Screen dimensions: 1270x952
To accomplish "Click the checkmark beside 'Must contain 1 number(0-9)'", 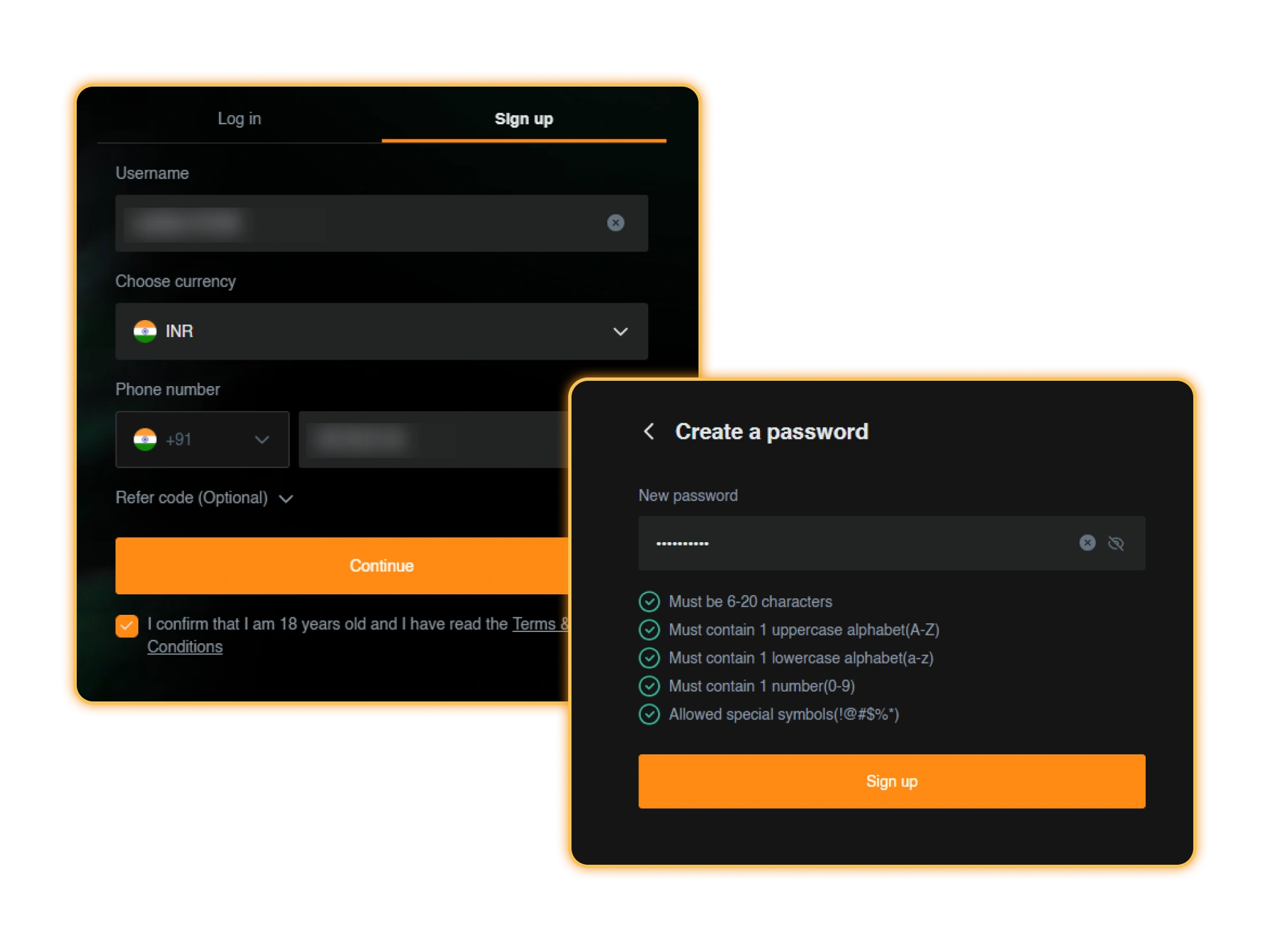I will point(650,686).
